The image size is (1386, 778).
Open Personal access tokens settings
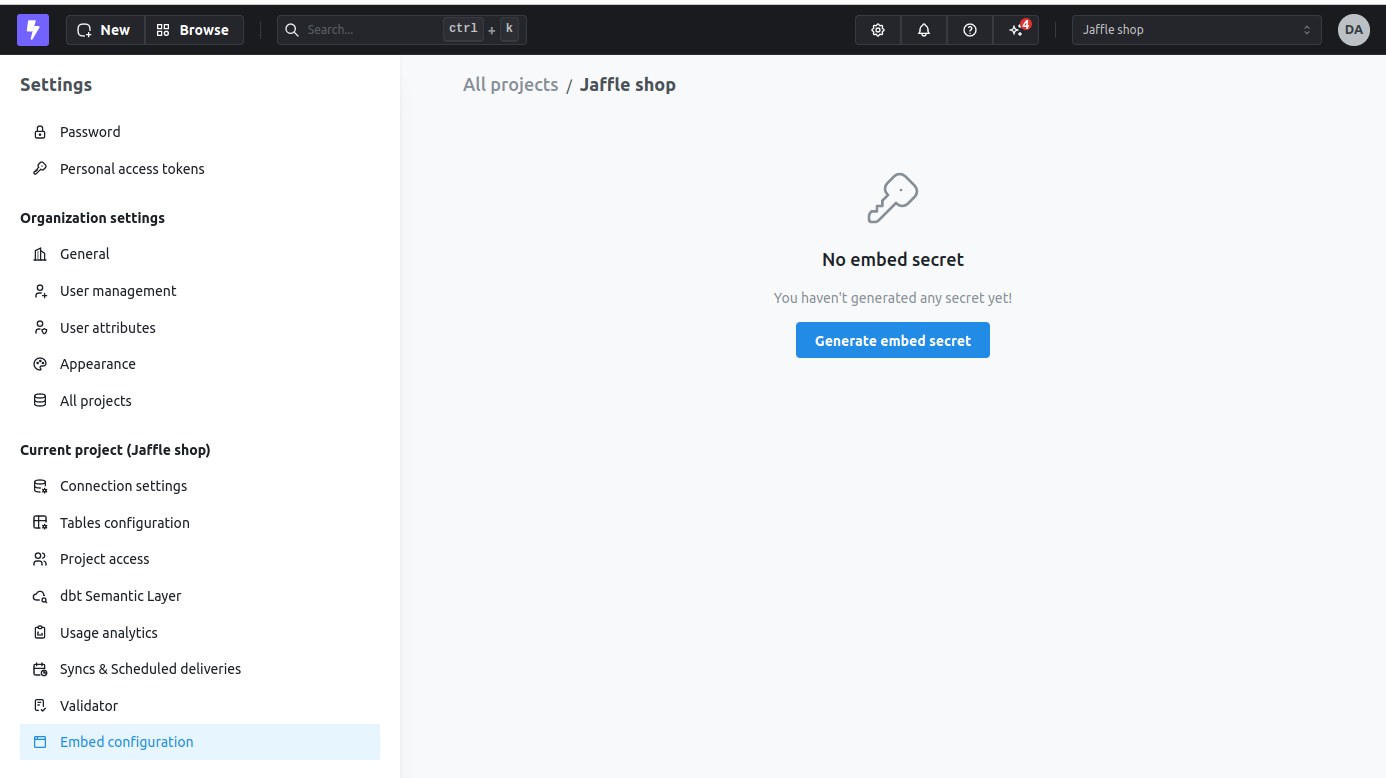(132, 168)
